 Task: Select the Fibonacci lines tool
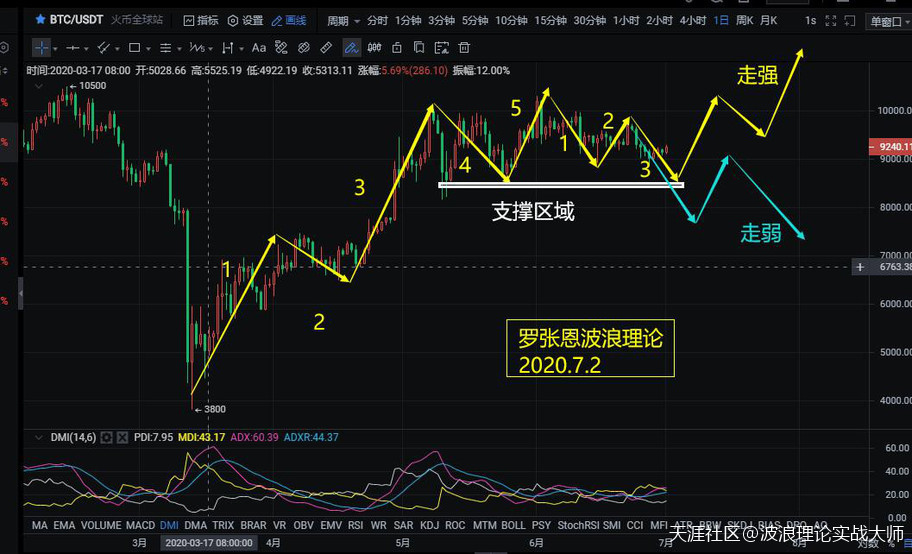coord(166,48)
